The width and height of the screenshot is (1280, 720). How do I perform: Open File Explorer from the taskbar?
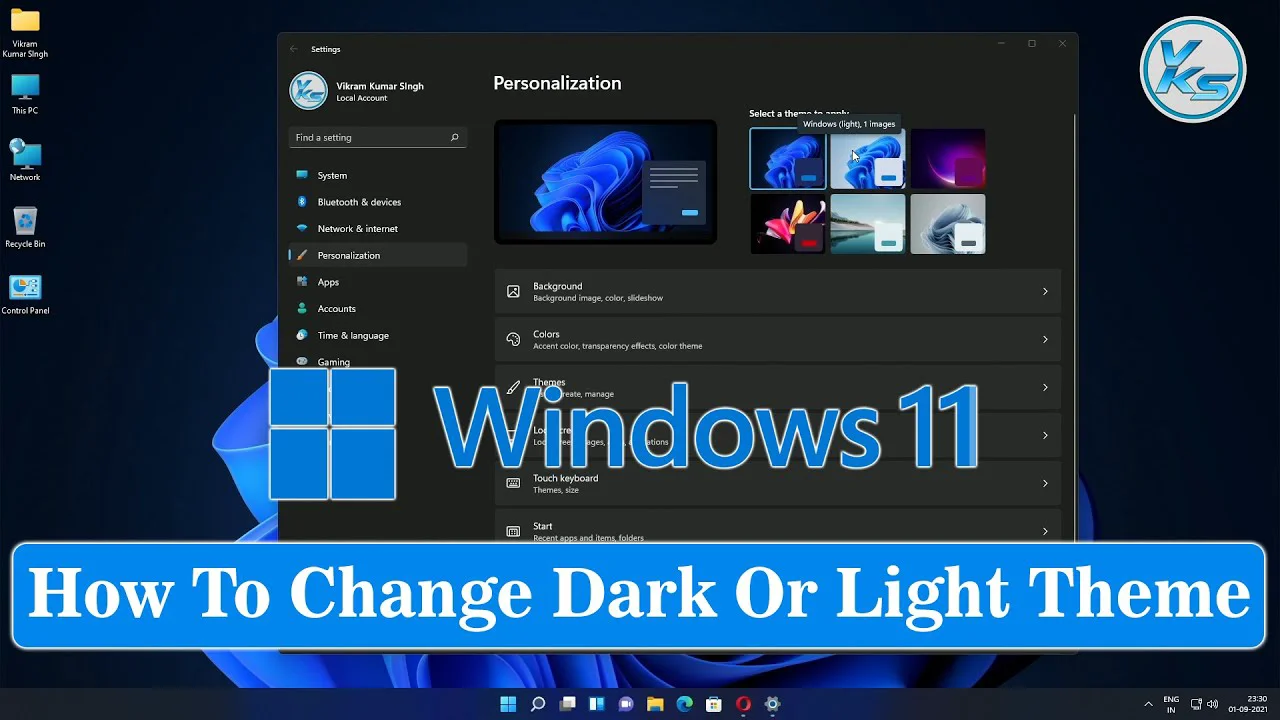point(655,704)
